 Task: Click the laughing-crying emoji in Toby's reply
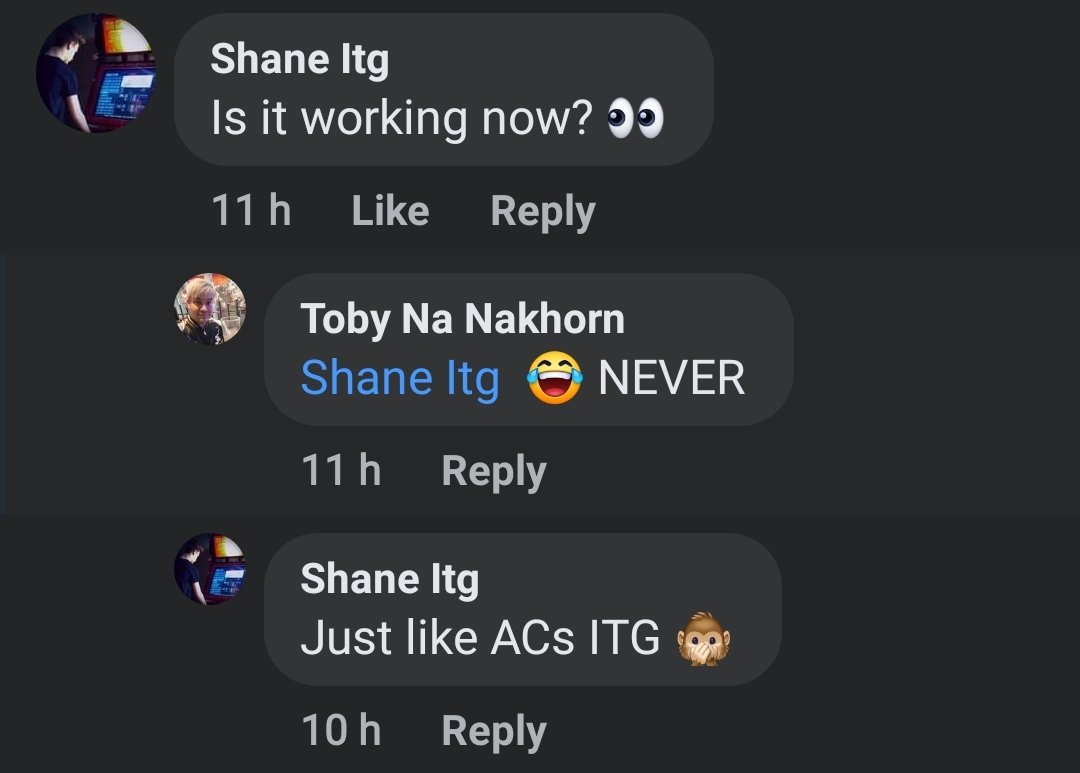pyautogui.click(x=554, y=379)
